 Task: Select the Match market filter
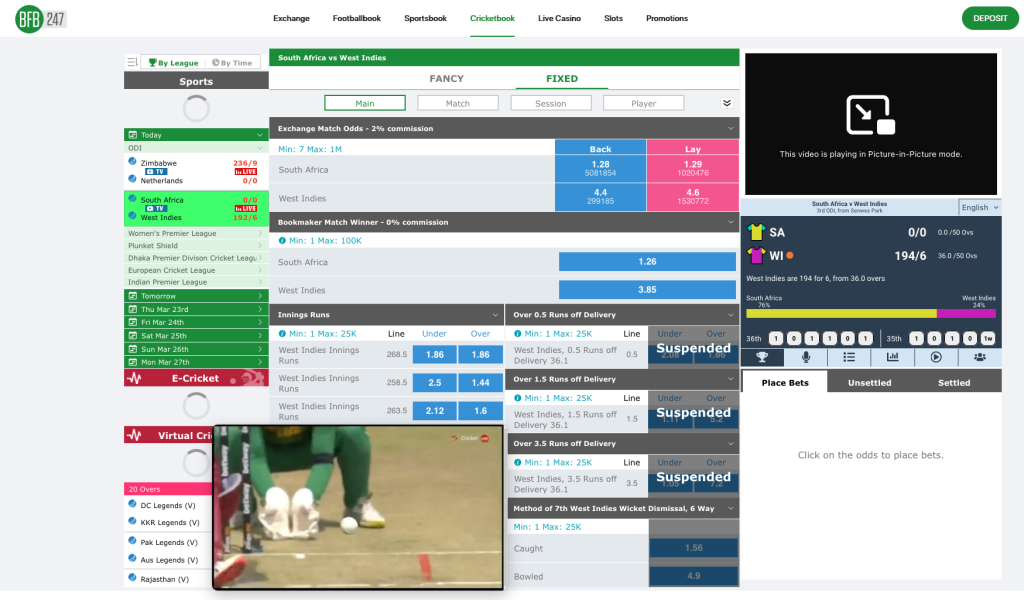tap(458, 103)
